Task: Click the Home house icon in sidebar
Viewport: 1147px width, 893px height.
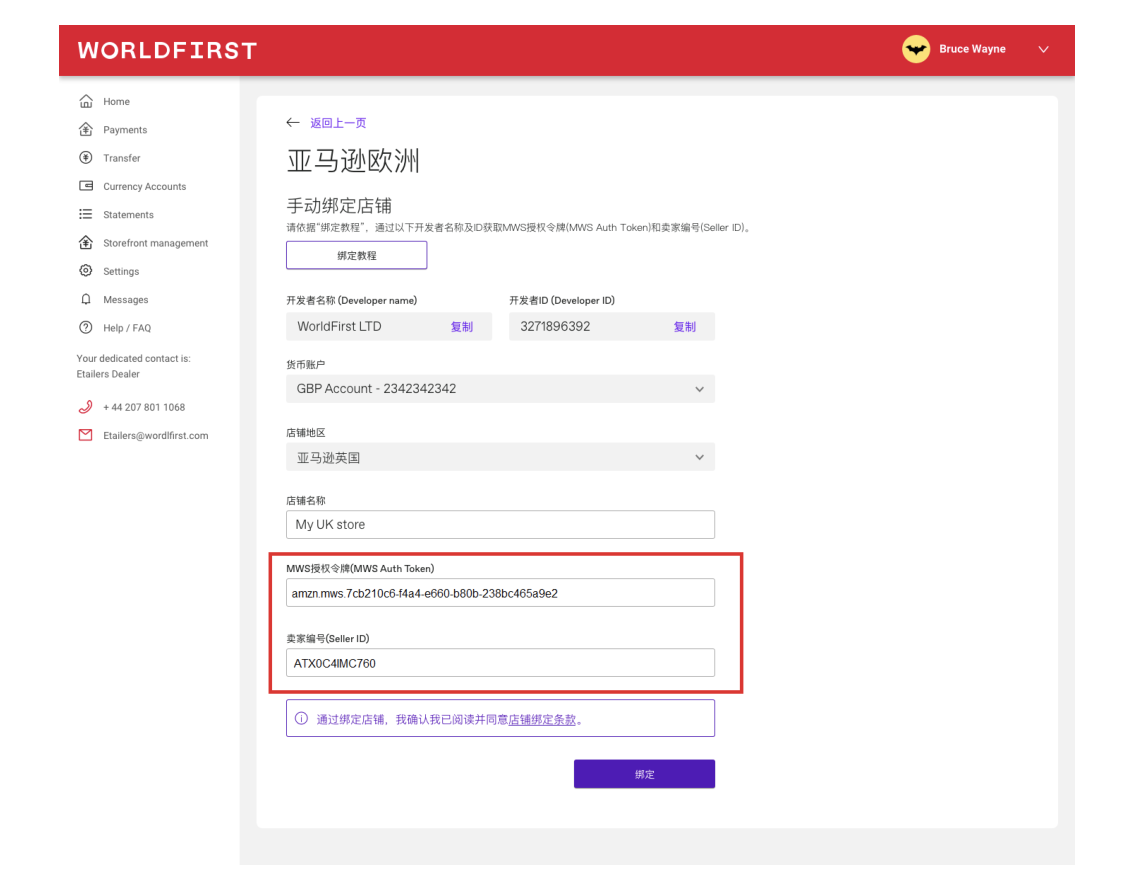Action: pyautogui.click(x=86, y=101)
